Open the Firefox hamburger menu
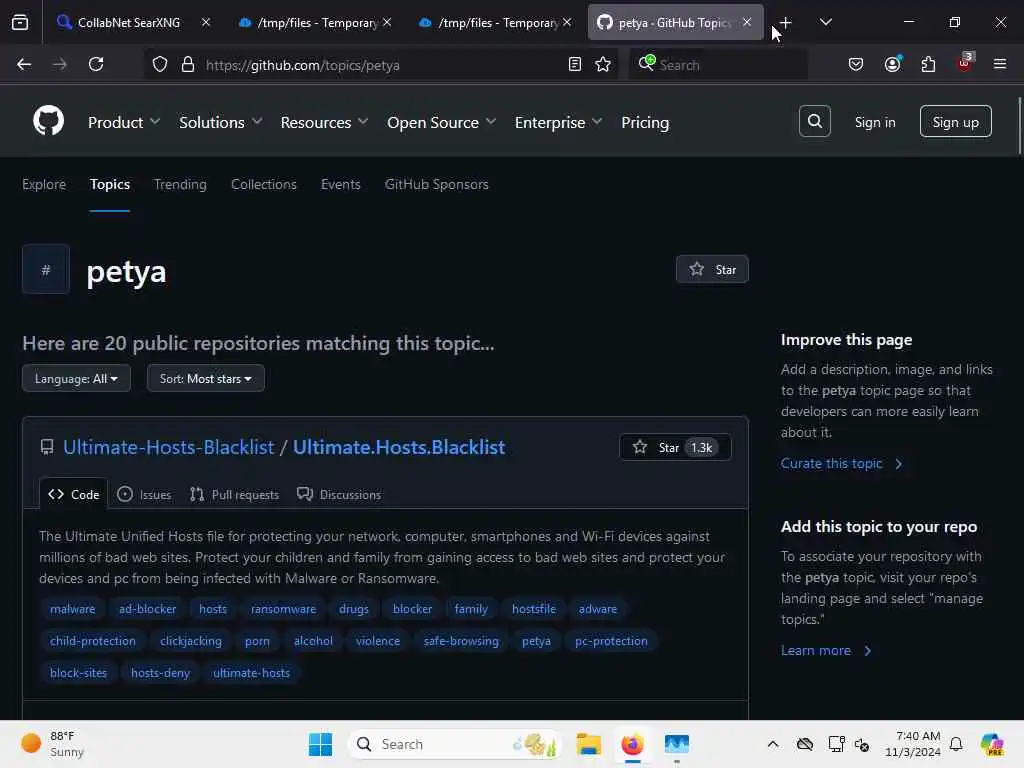The width and height of the screenshot is (1024, 768). tap(1000, 65)
